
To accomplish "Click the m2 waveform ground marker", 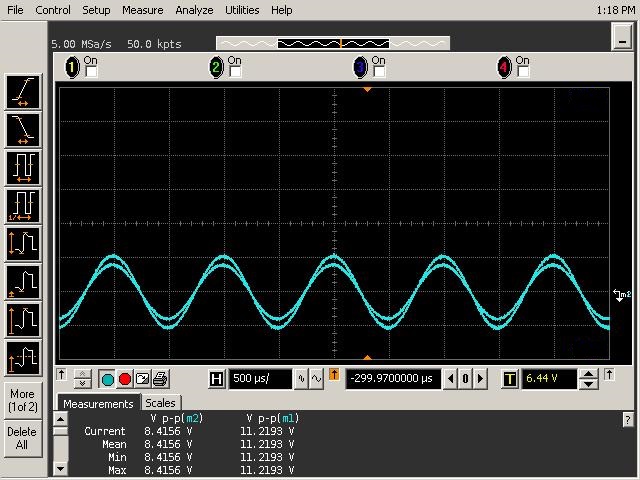I will (622, 295).
